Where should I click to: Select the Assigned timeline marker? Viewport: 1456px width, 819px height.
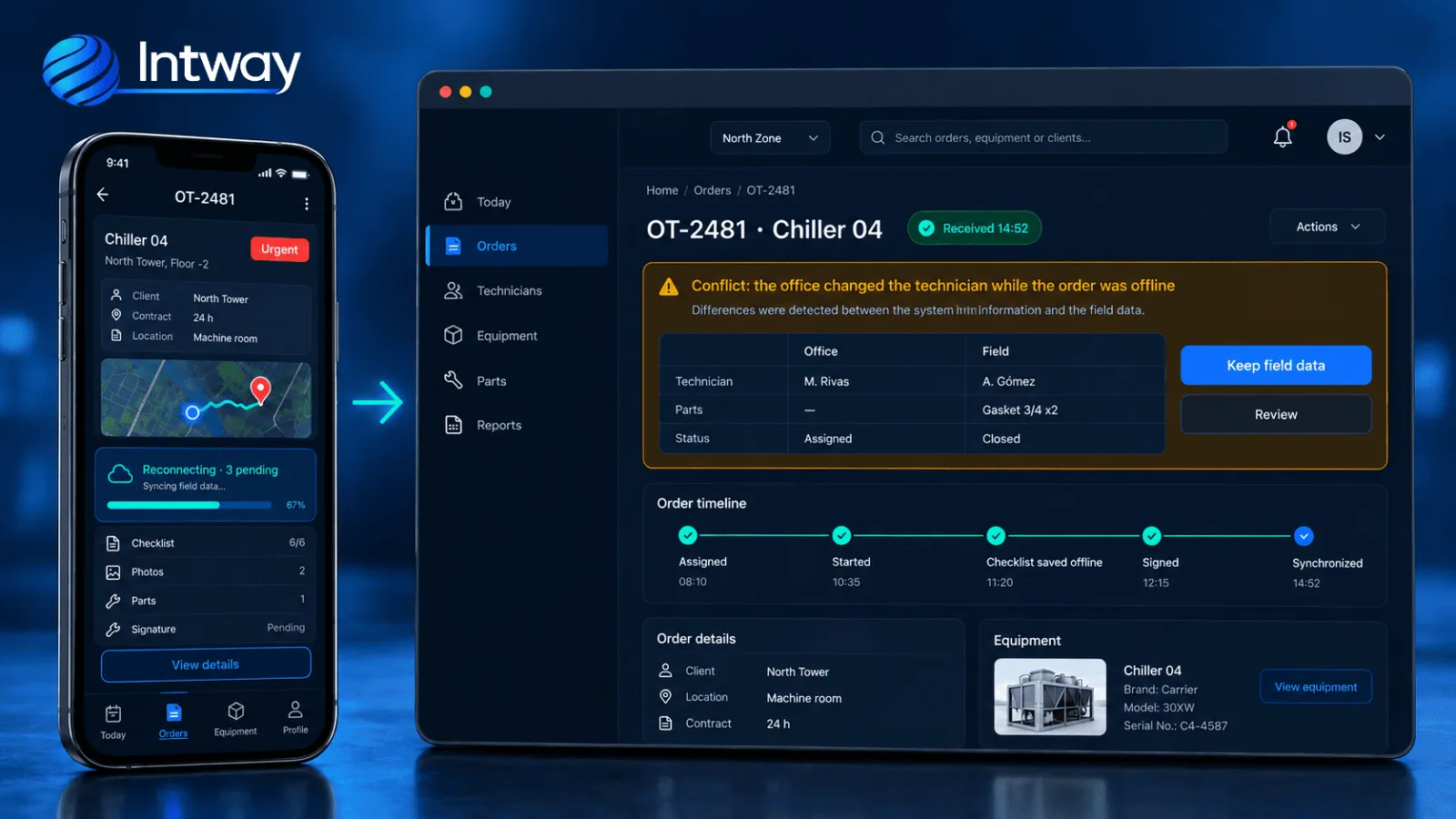688,535
